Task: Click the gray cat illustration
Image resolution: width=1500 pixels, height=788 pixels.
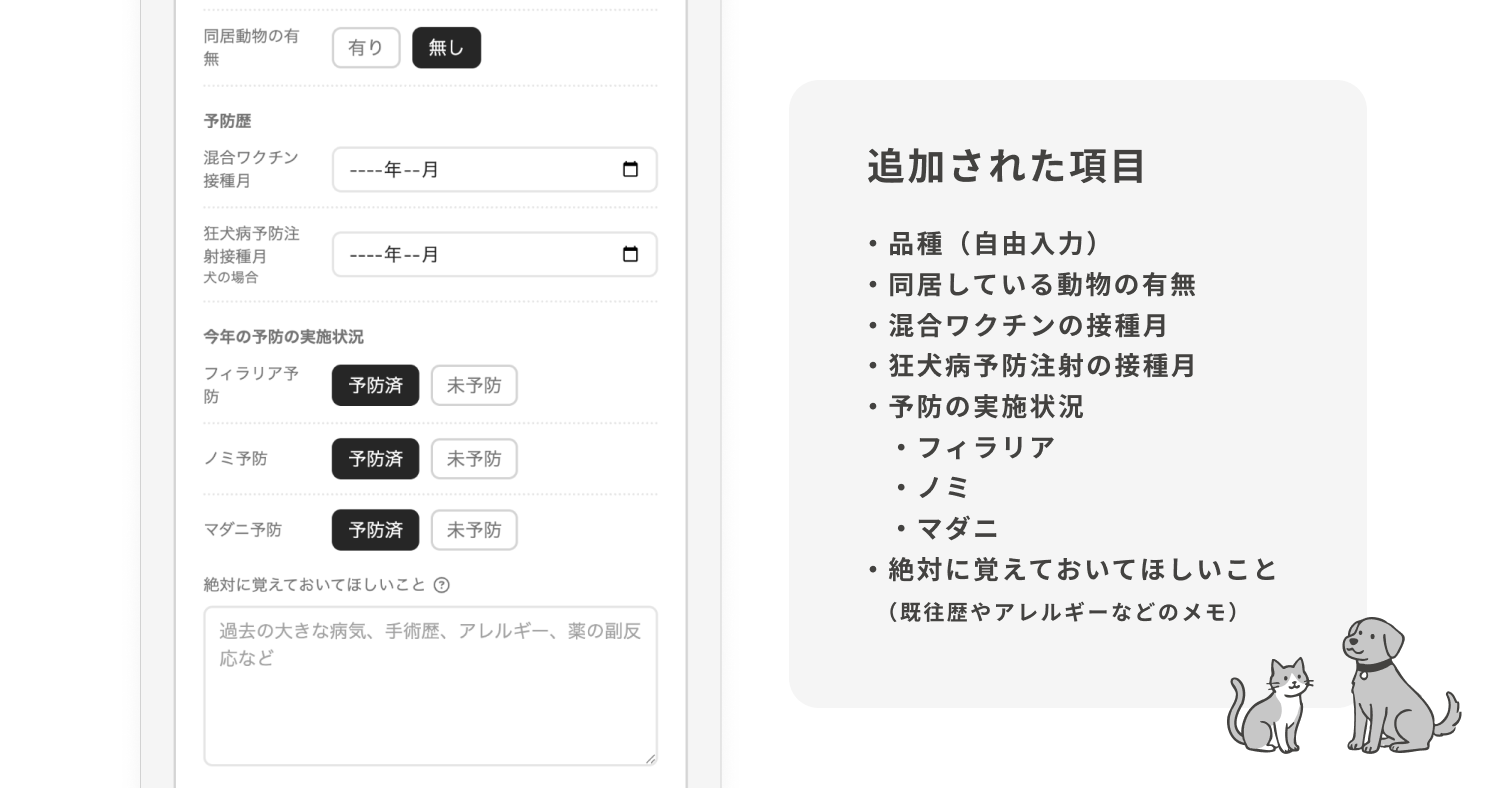Action: click(1271, 704)
